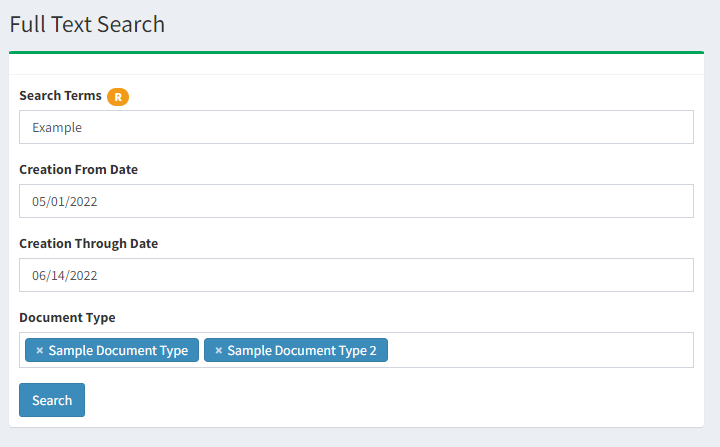Remove the Sample Document Type tag

click(x=39, y=351)
